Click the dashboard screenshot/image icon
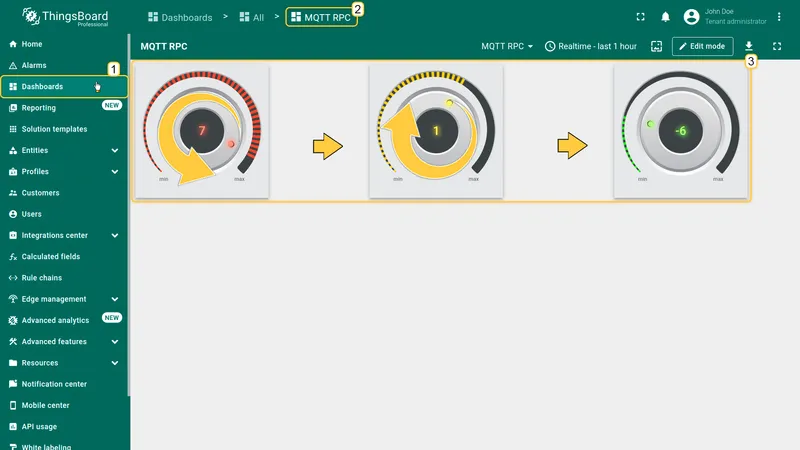 (x=657, y=46)
